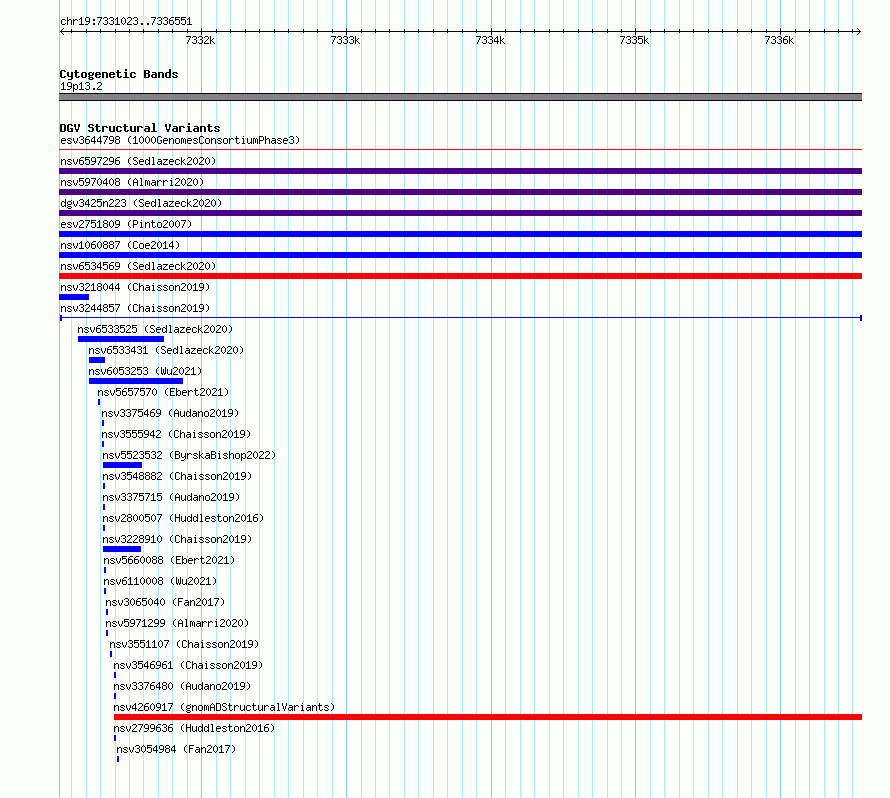Click the 7333k ruler position
The width and height of the screenshot is (890, 798).
pos(345,40)
